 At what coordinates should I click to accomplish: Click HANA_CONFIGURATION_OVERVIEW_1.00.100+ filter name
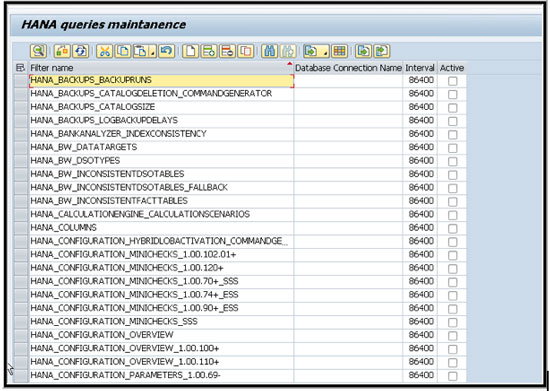pyautogui.click(x=125, y=348)
